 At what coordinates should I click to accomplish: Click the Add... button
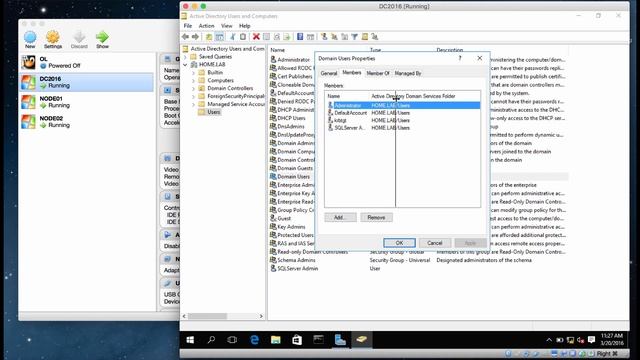pos(340,218)
